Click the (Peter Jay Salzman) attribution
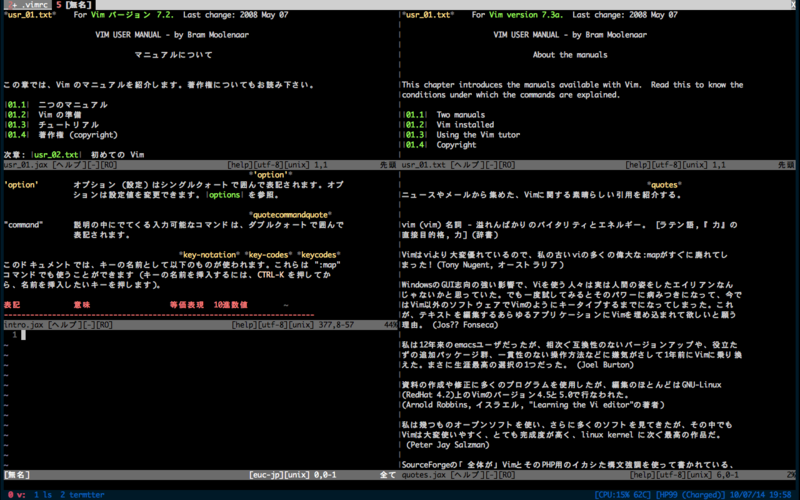 [448, 445]
